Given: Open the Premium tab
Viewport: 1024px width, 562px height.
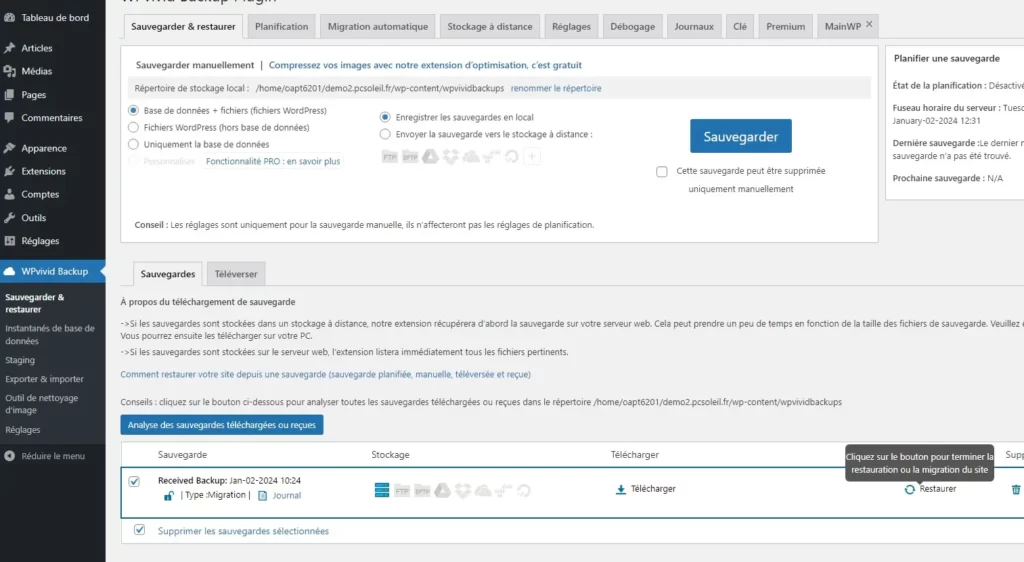Looking at the screenshot, I should pos(785,26).
